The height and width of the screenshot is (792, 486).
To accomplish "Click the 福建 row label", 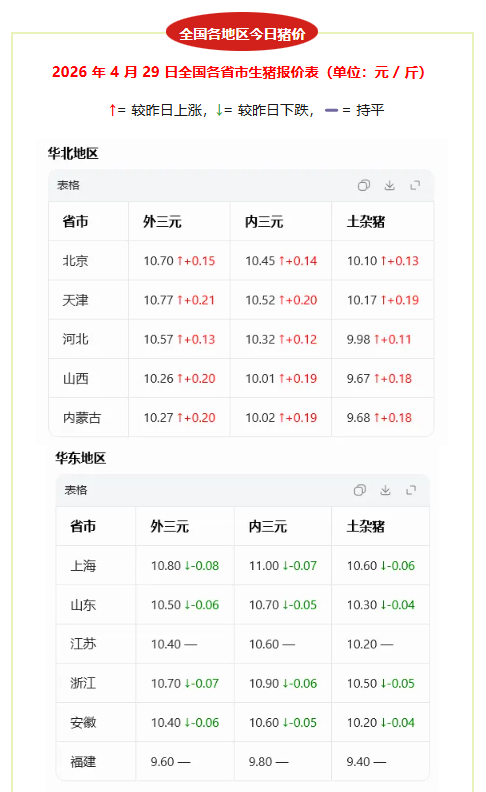I will point(83,762).
